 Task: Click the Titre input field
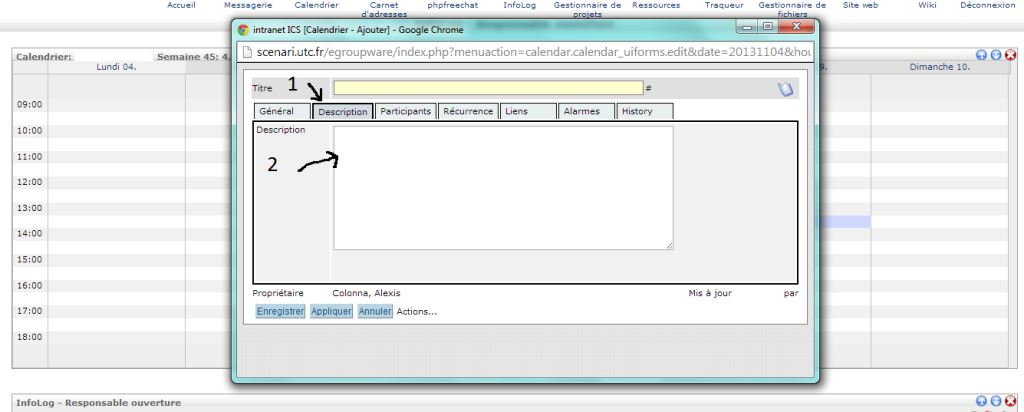[x=488, y=88]
